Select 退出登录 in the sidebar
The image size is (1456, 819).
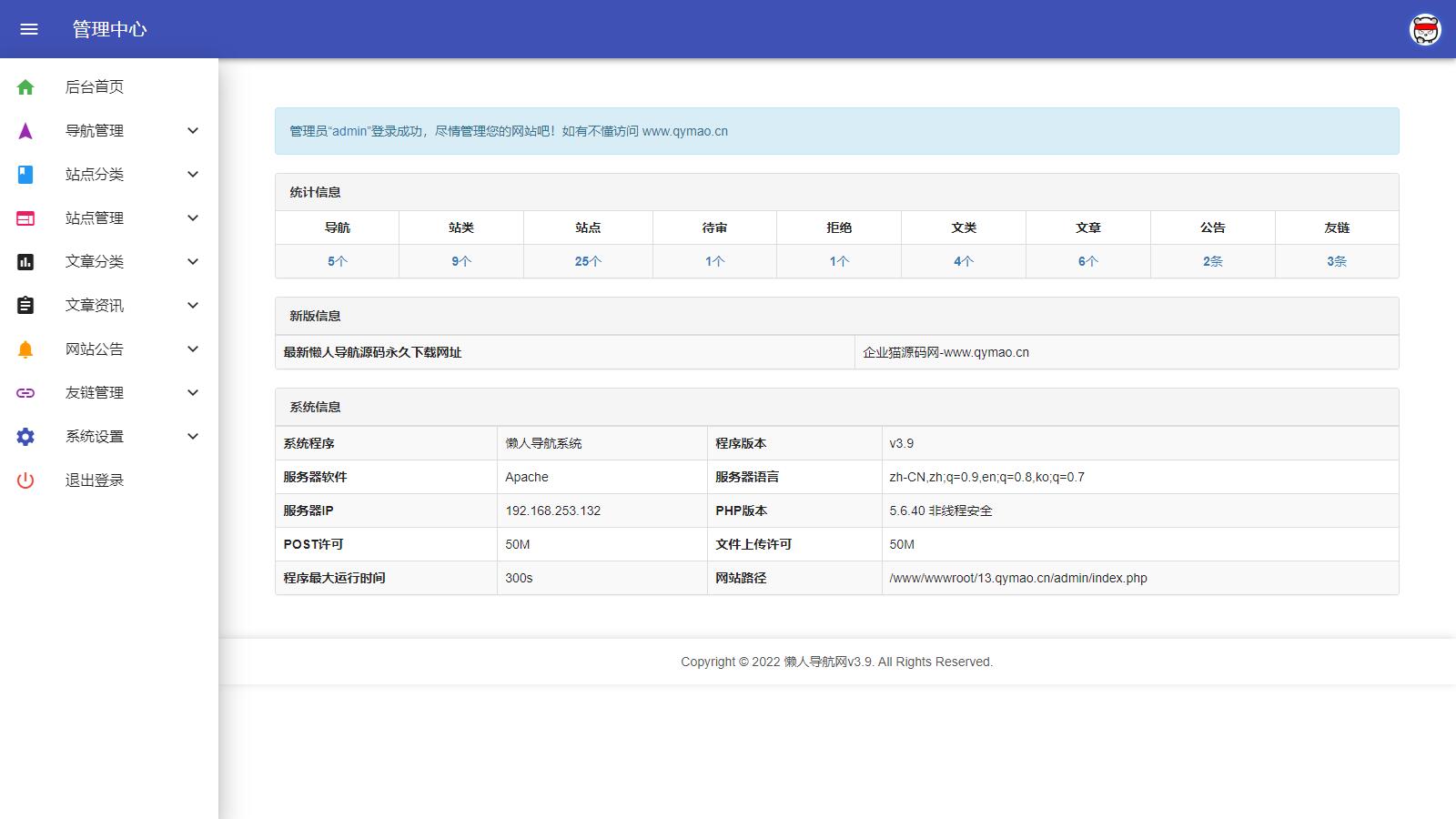tap(95, 480)
